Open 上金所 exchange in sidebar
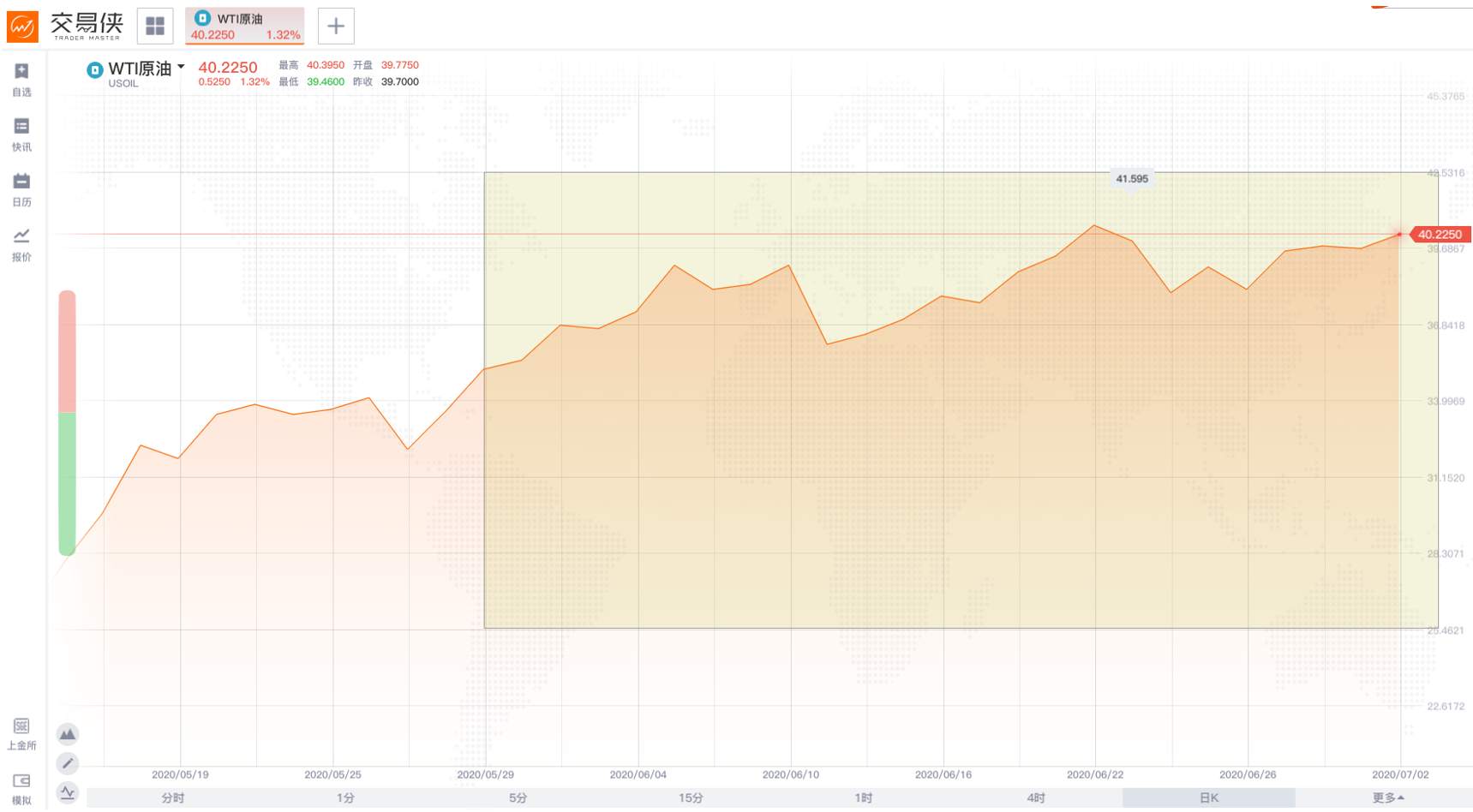Screen dimensions: 1473x812 click(x=21, y=734)
